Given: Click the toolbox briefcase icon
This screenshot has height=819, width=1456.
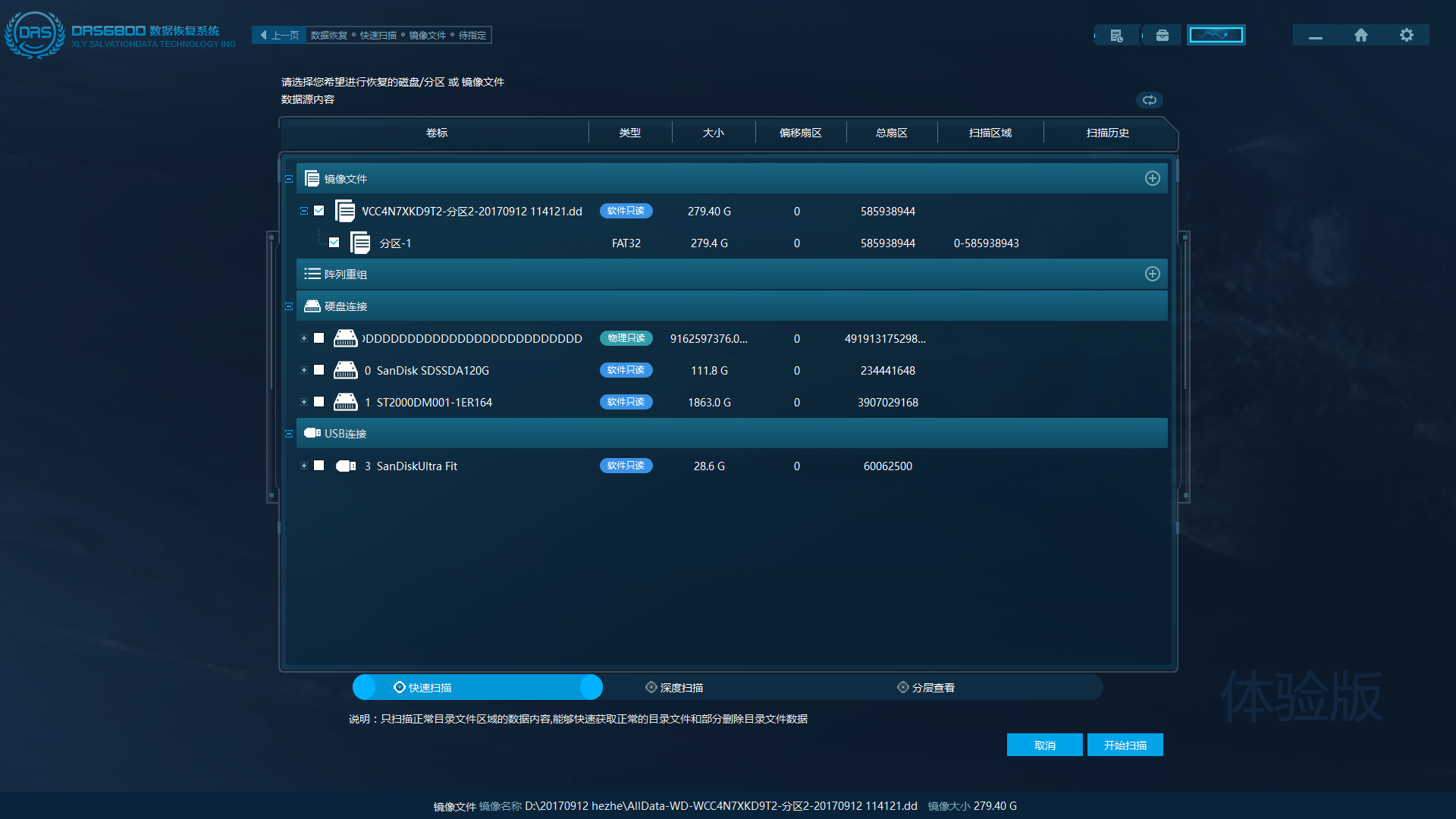Looking at the screenshot, I should (x=1162, y=35).
